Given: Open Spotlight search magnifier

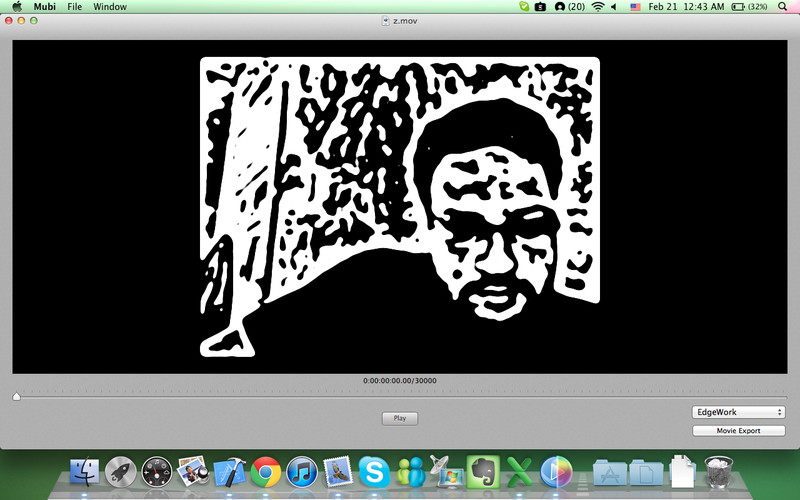Looking at the screenshot, I should point(782,7).
